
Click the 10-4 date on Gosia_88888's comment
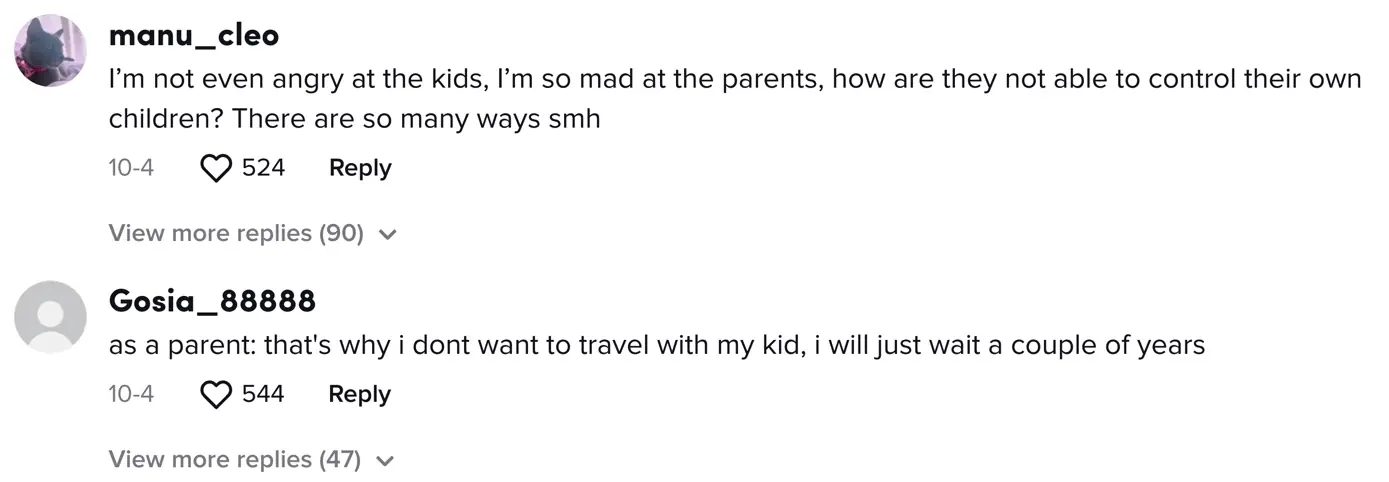131,394
